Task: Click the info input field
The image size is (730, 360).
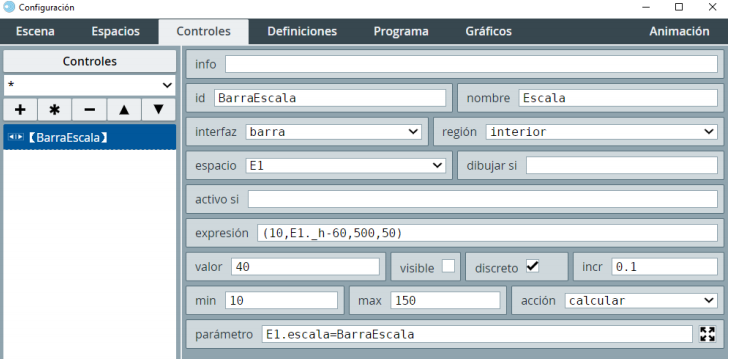Action: [x=471, y=64]
